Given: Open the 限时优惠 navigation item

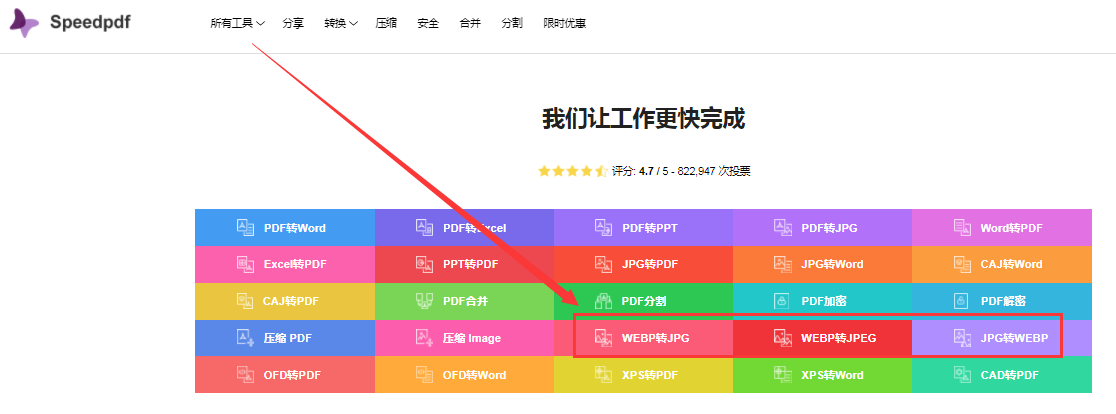Looking at the screenshot, I should 564,23.
